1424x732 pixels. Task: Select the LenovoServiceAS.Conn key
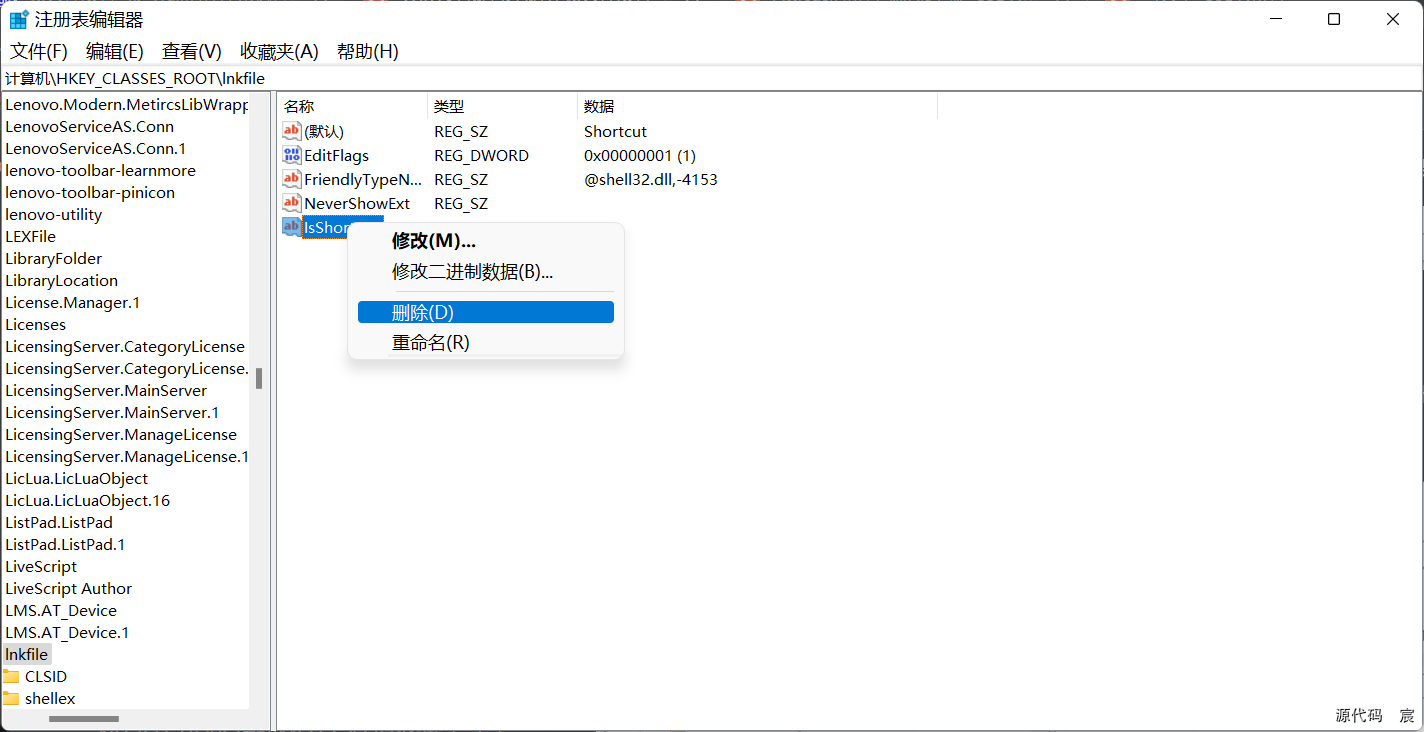(89, 126)
